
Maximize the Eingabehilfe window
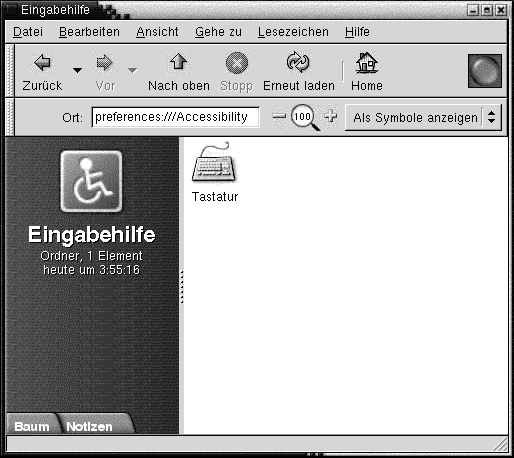tap(487, 11)
